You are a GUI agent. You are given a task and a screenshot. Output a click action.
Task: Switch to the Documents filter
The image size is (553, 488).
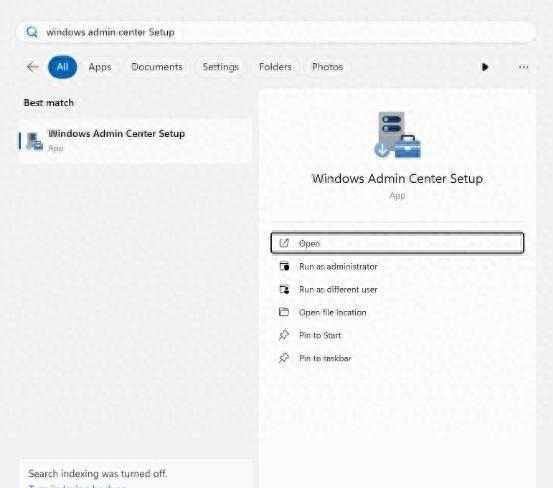point(157,67)
